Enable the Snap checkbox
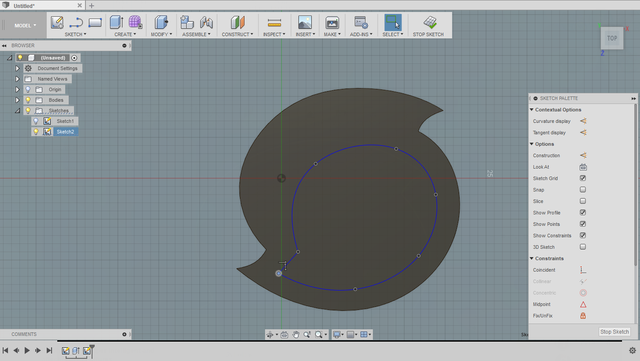 click(583, 189)
